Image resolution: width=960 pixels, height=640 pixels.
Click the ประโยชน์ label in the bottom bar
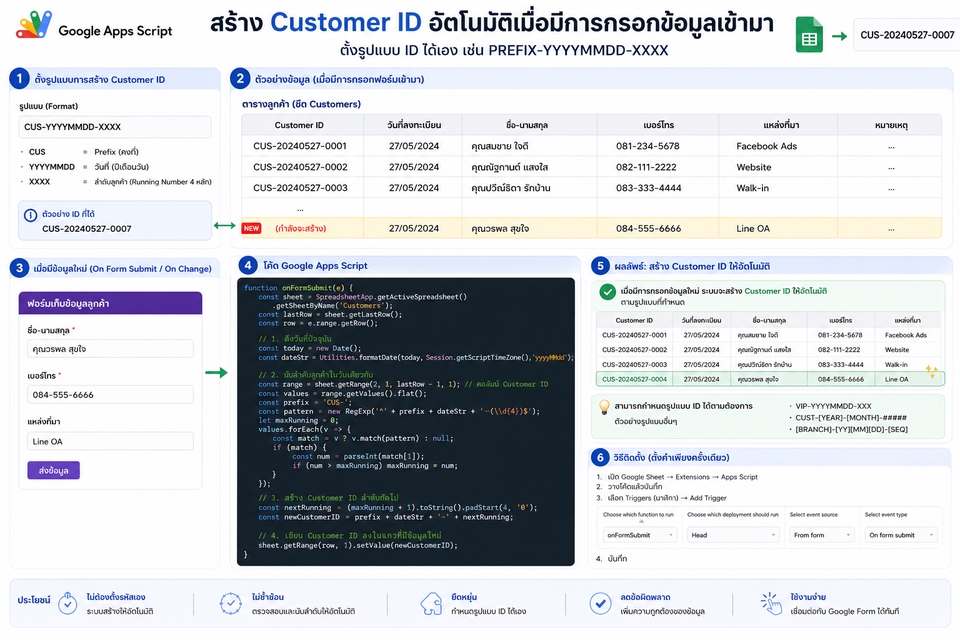(34, 600)
